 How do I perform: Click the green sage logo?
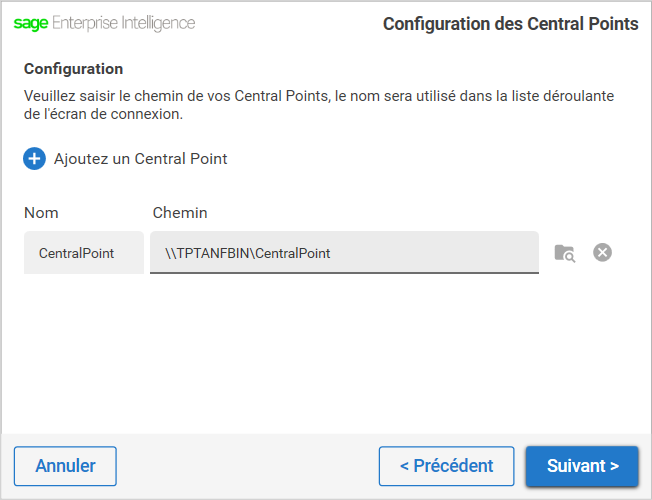(x=31, y=23)
